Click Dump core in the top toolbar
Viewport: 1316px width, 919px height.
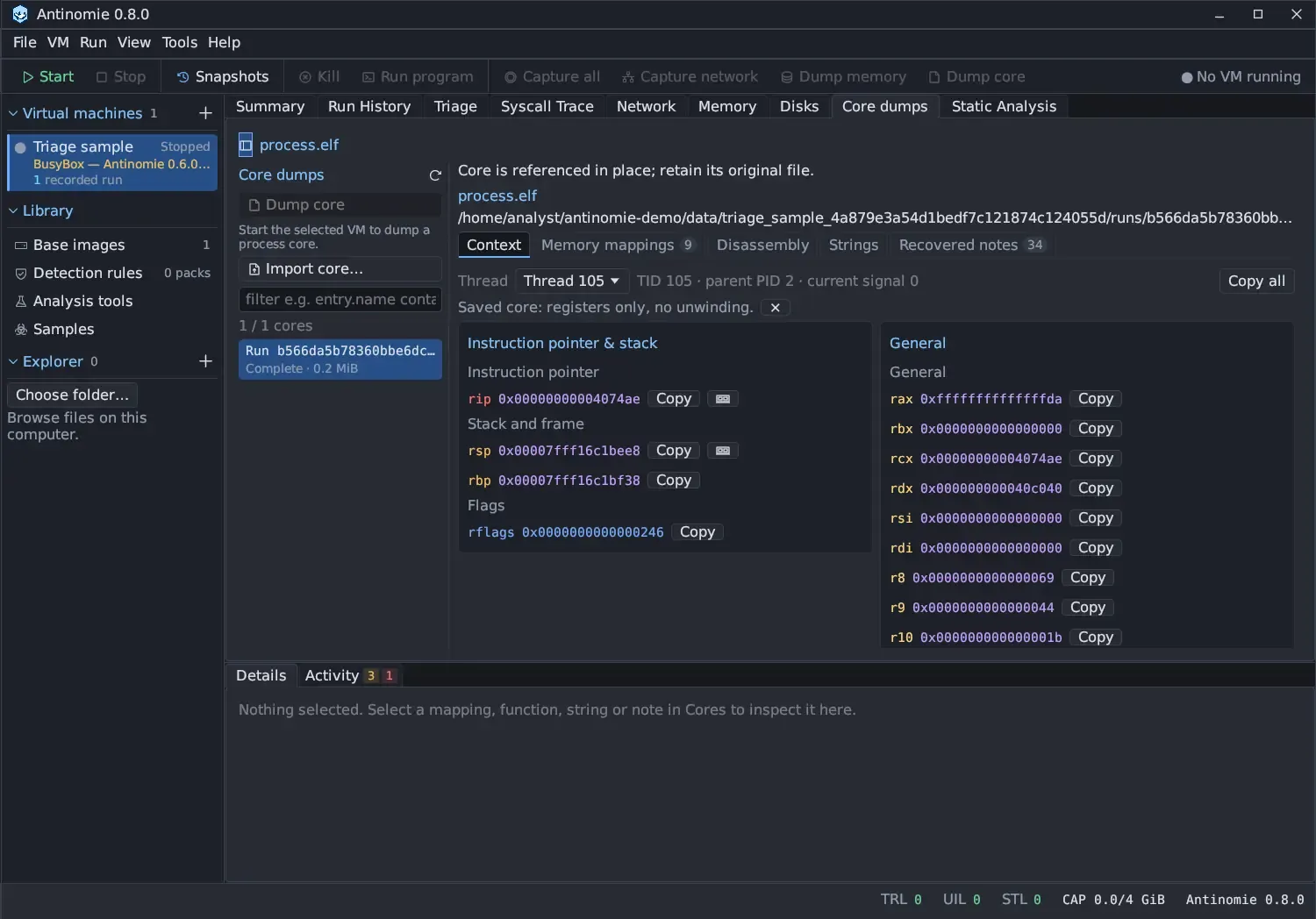[976, 77]
